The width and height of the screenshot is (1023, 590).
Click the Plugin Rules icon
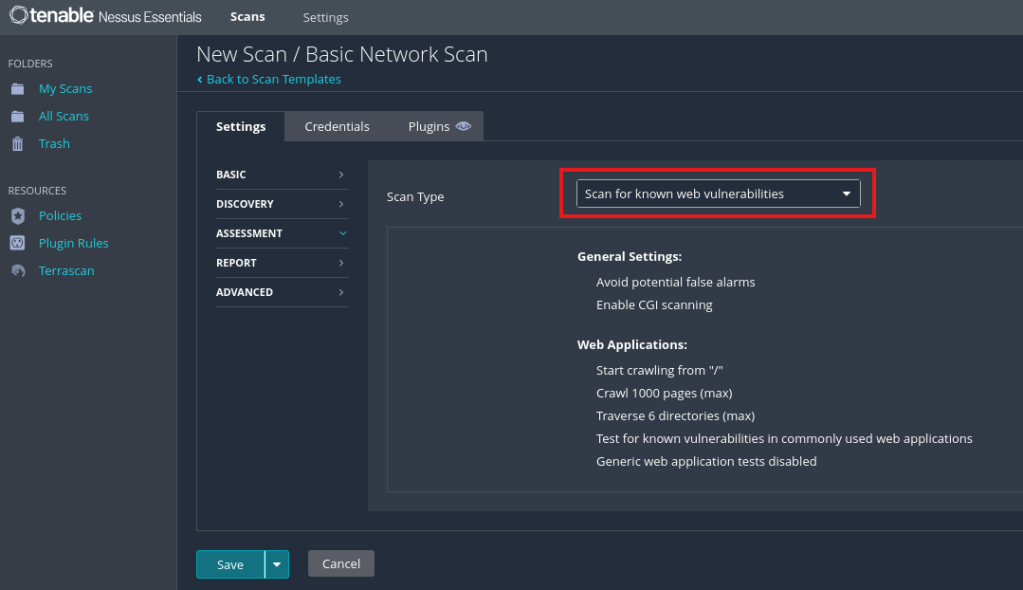pyautogui.click(x=17, y=243)
